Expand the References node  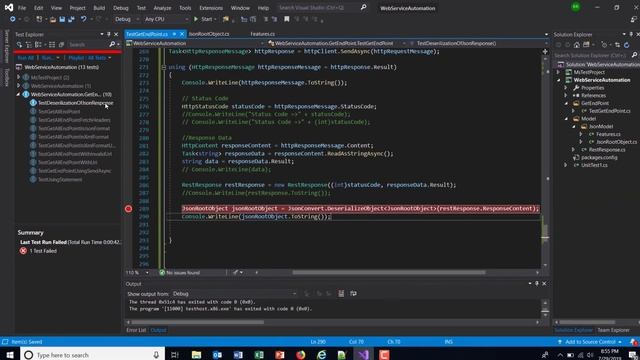coord(566,96)
